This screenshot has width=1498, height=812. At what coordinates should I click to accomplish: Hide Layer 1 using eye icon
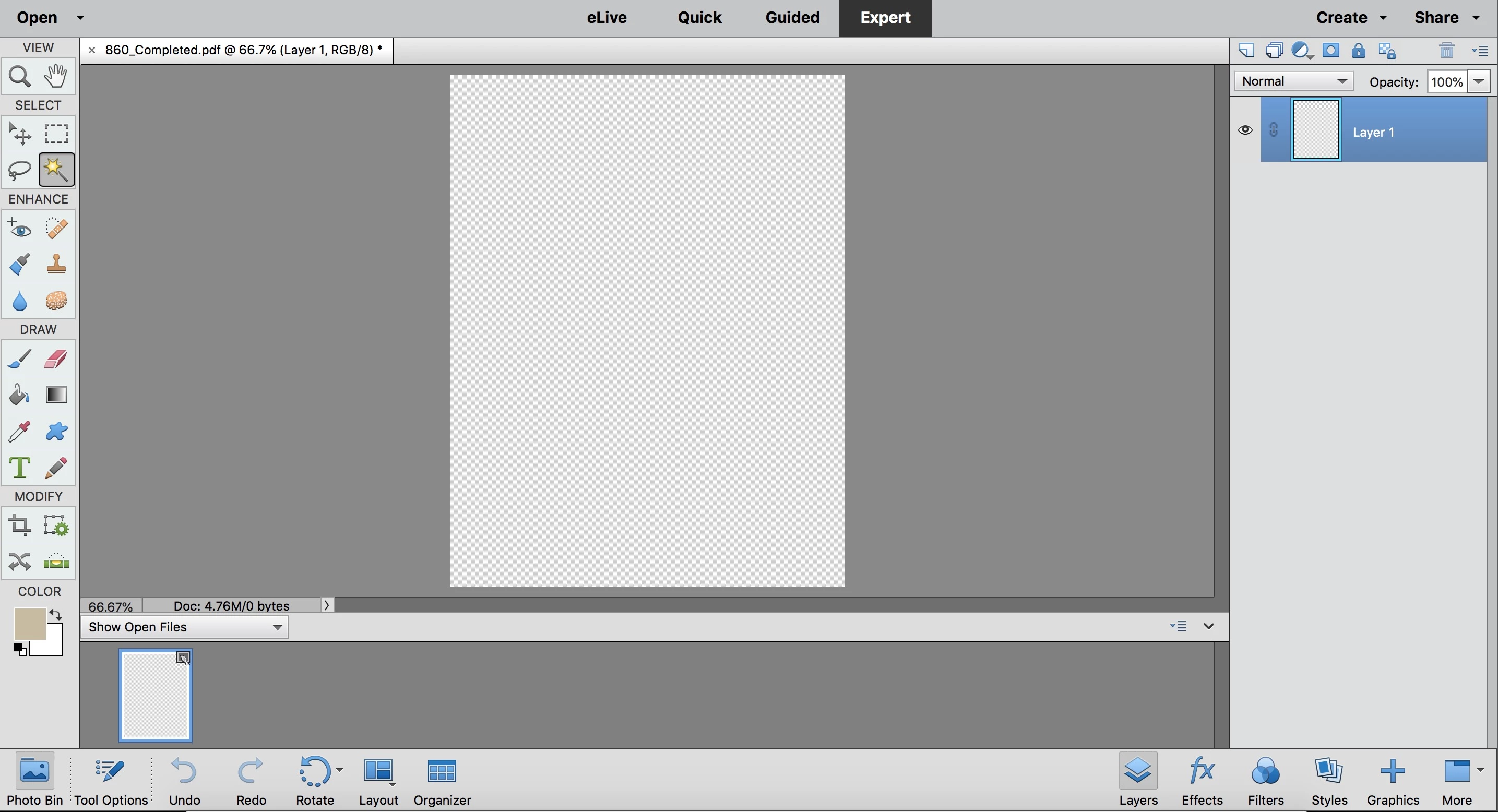pyautogui.click(x=1245, y=130)
